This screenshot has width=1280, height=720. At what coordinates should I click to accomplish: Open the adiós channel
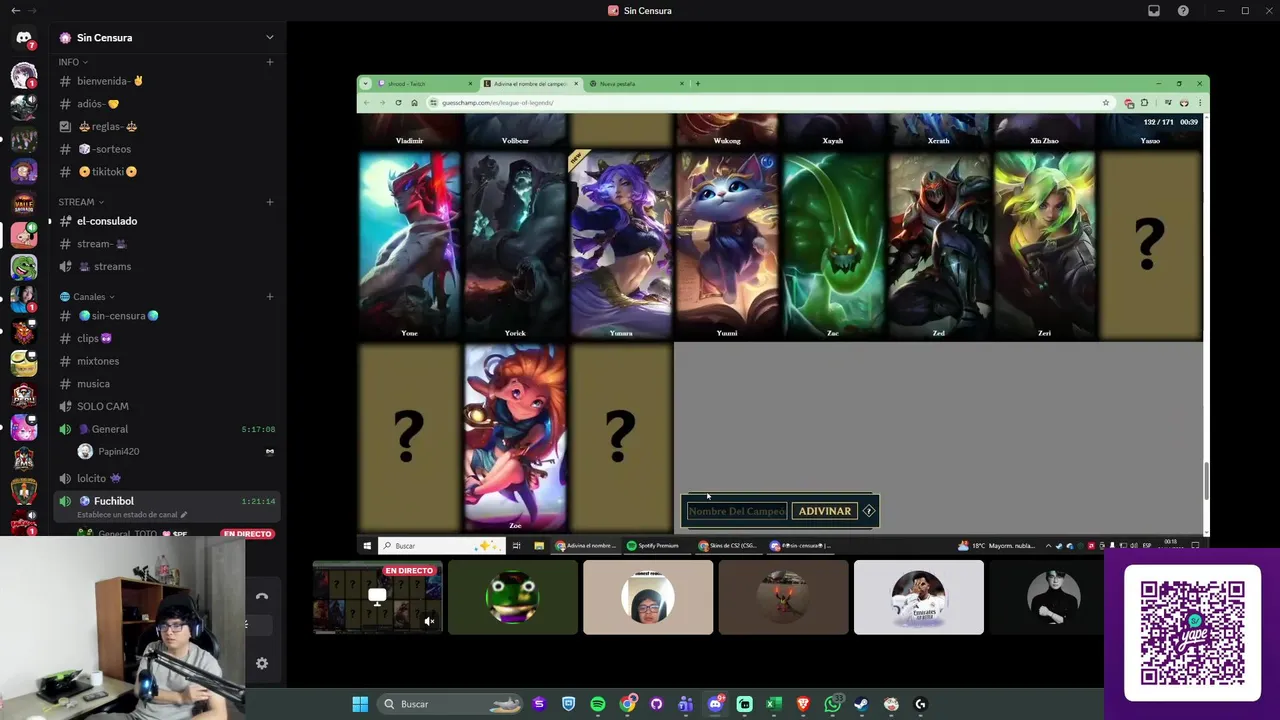165,104
